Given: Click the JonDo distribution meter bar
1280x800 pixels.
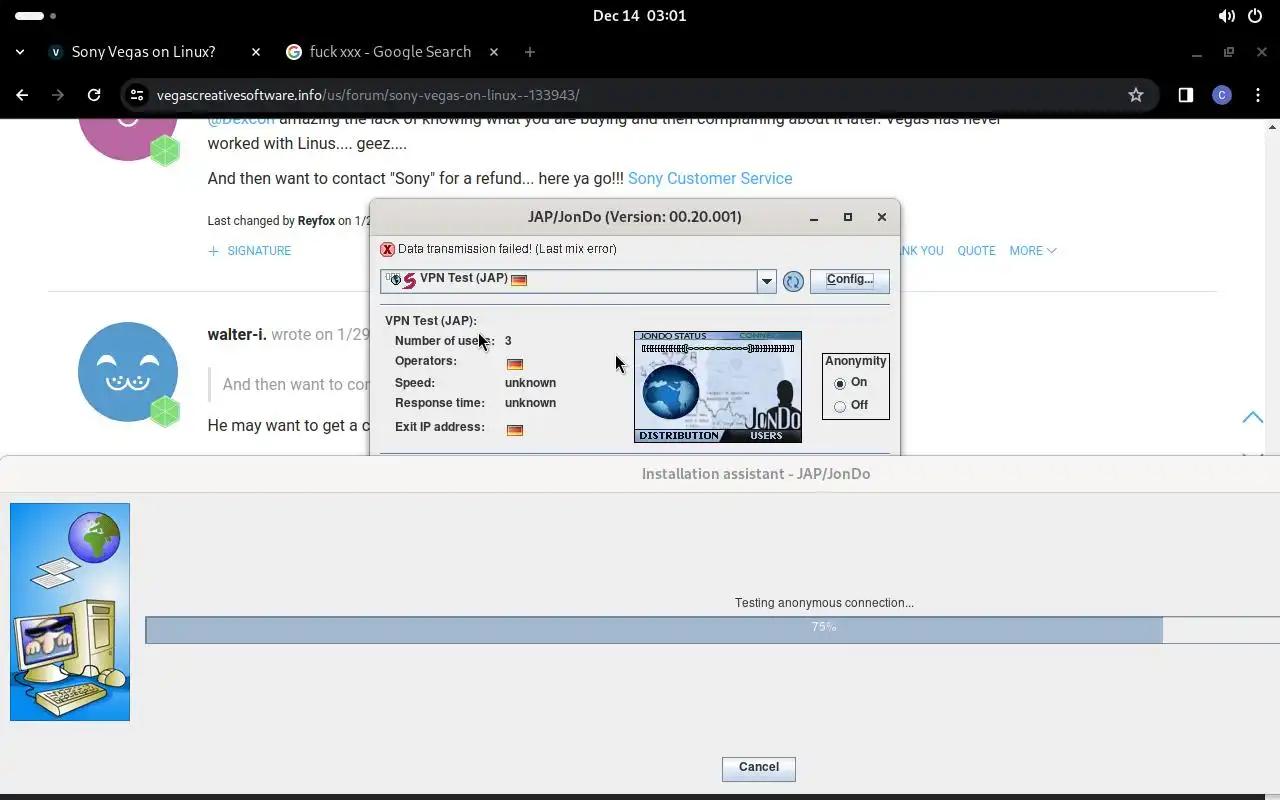Looking at the screenshot, I should coord(718,349).
